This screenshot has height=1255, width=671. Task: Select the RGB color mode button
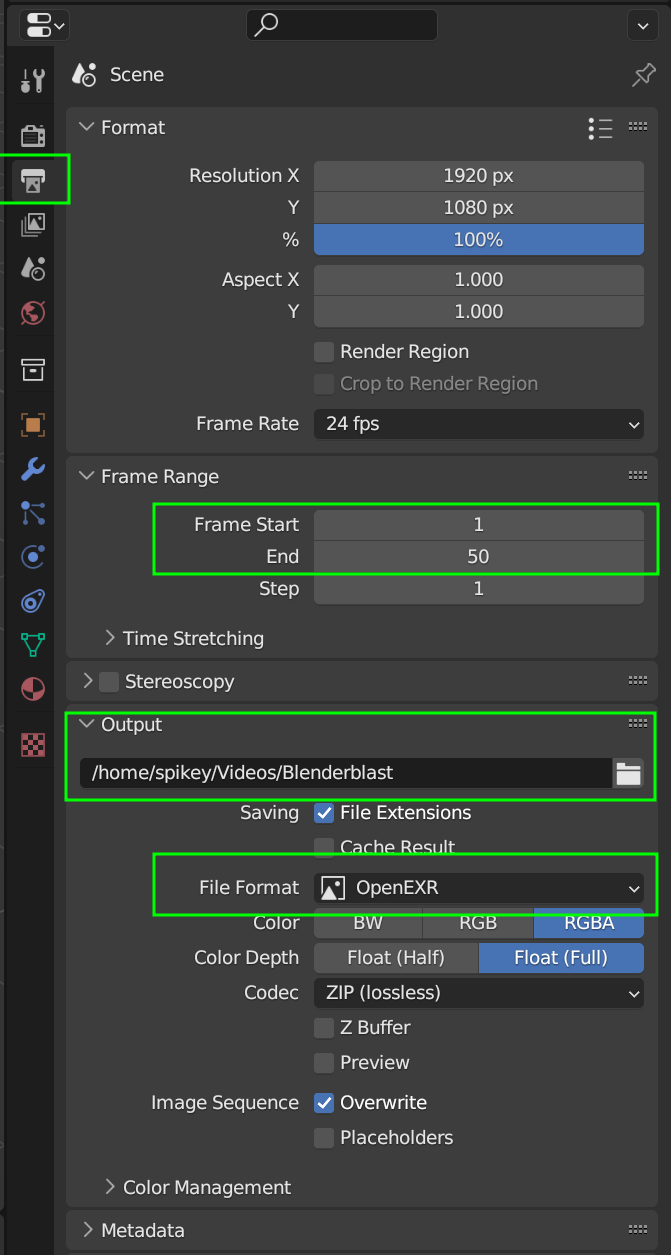pos(478,923)
